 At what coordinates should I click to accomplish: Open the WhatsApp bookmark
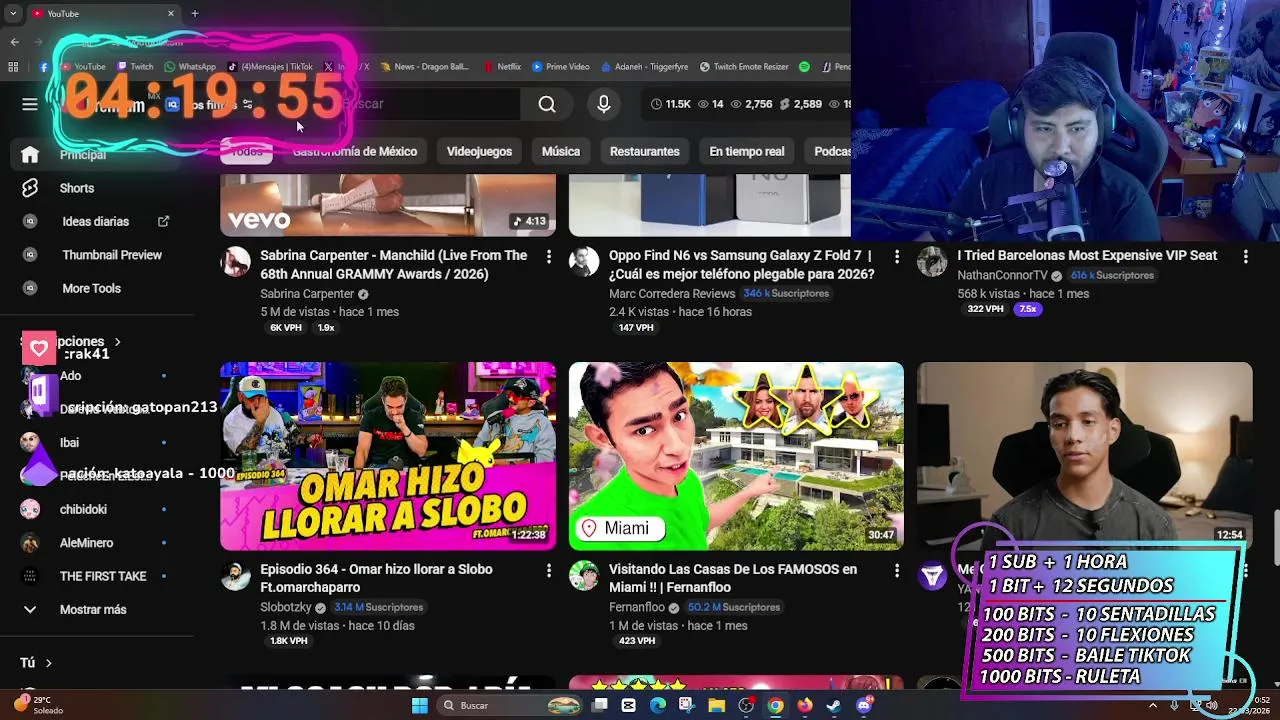click(189, 67)
